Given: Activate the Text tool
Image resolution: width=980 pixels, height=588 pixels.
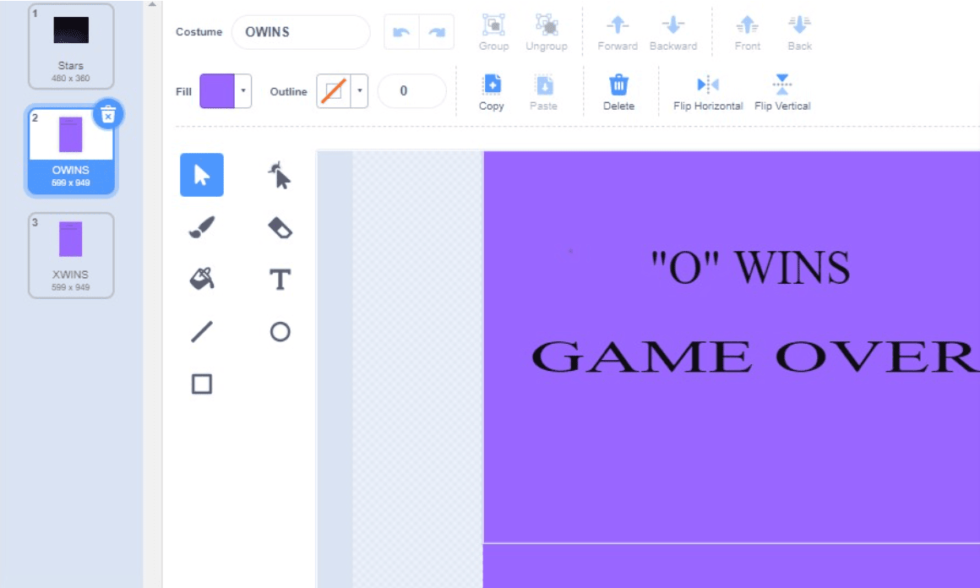Looking at the screenshot, I should point(279,278).
